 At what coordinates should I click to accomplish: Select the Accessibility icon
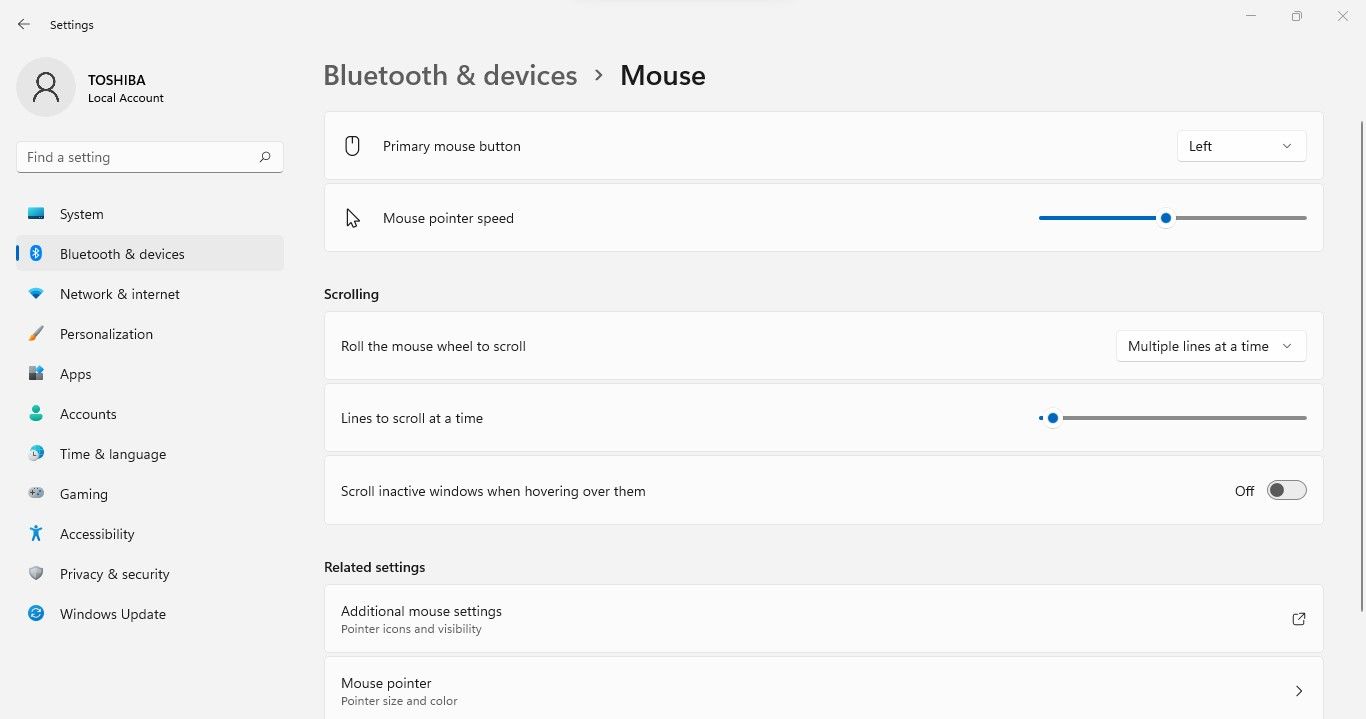36,533
